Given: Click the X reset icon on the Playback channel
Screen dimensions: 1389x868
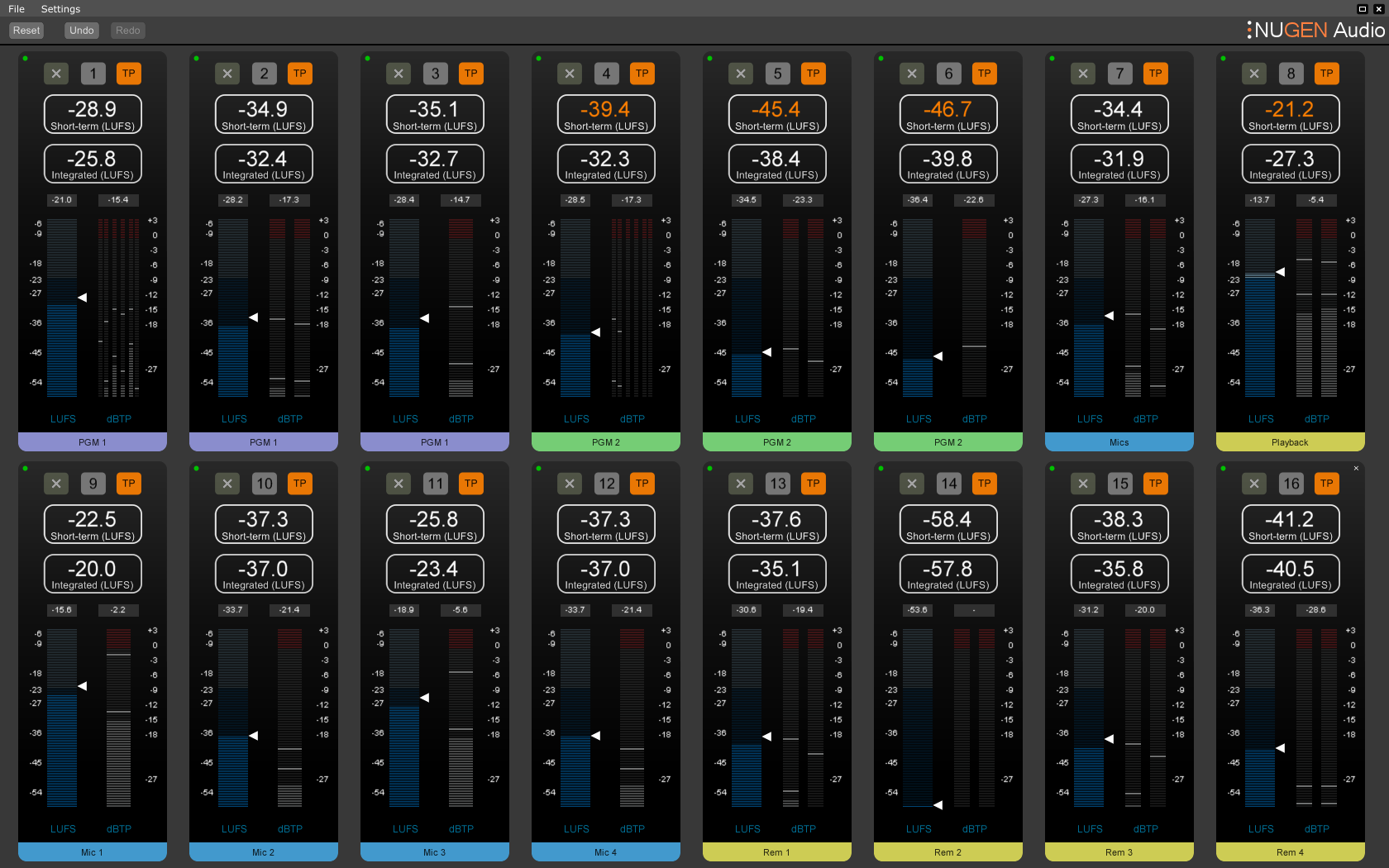Looking at the screenshot, I should tap(1253, 73).
